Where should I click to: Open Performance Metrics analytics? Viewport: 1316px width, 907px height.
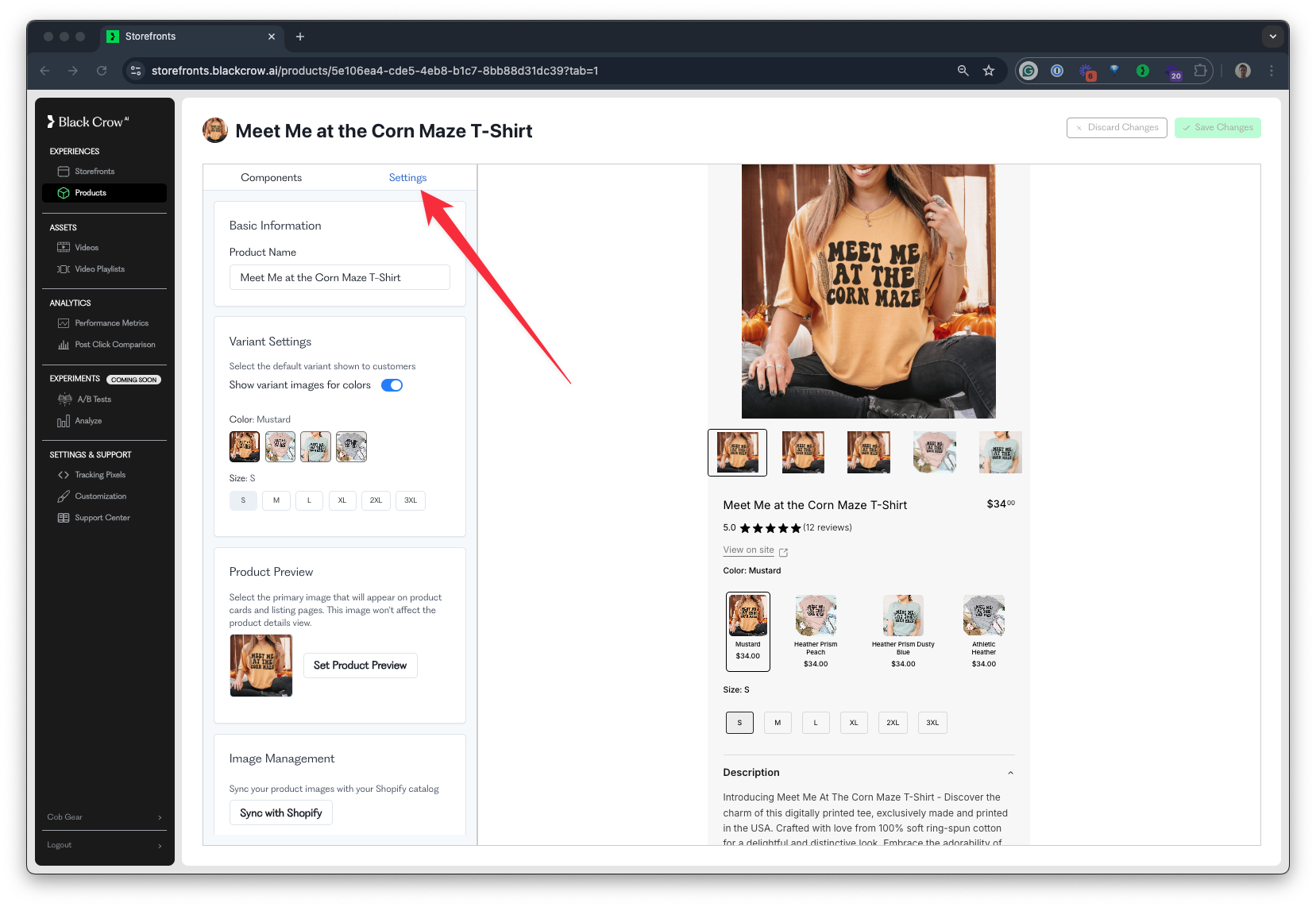(111, 323)
